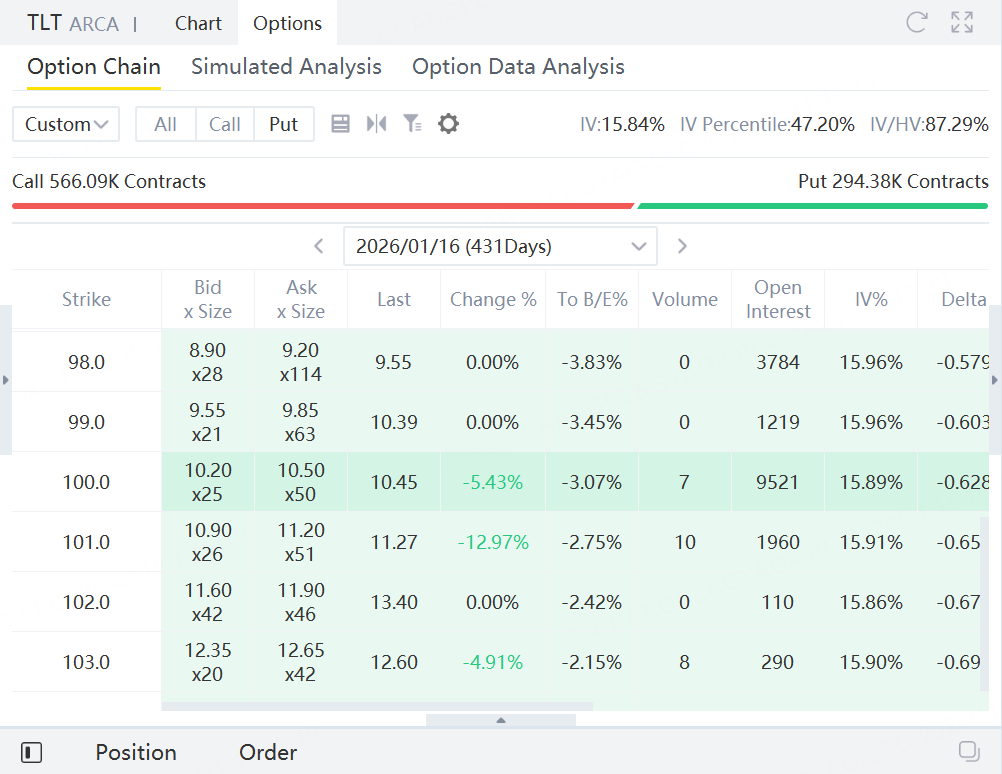The height and width of the screenshot is (774, 1002).
Task: Open option chain settings gear
Action: [448, 124]
